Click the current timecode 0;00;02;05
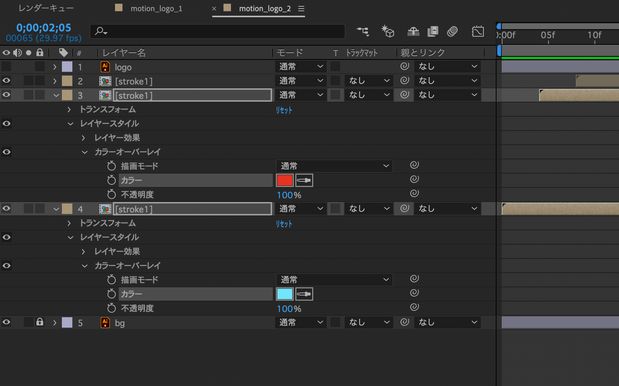619x386 pixels. (x=44, y=28)
